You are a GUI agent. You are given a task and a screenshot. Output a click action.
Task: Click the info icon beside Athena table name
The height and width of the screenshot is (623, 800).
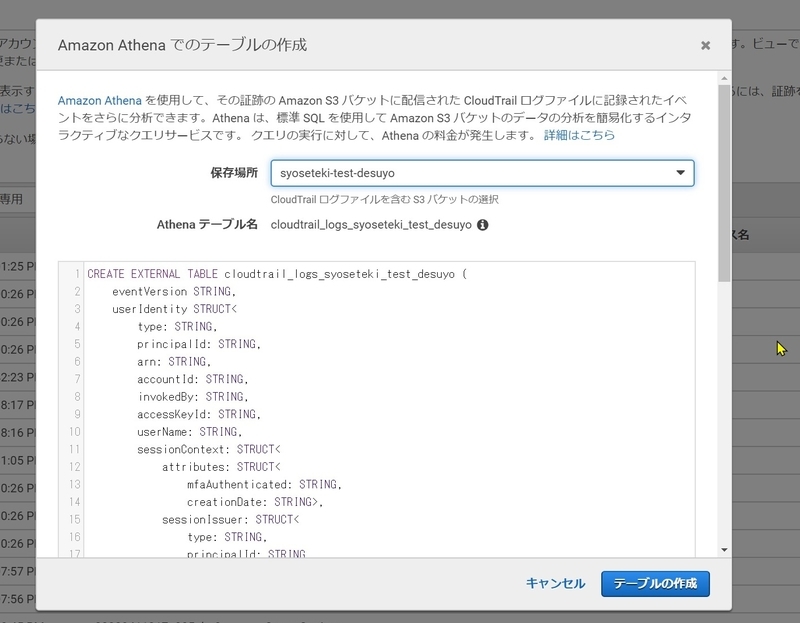tap(482, 225)
